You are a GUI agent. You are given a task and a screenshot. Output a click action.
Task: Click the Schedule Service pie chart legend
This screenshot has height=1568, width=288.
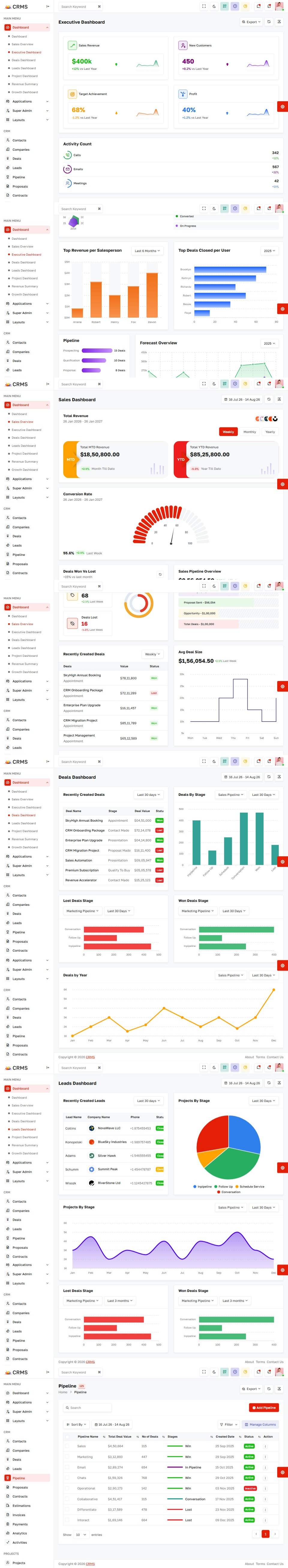pyautogui.click(x=250, y=1186)
